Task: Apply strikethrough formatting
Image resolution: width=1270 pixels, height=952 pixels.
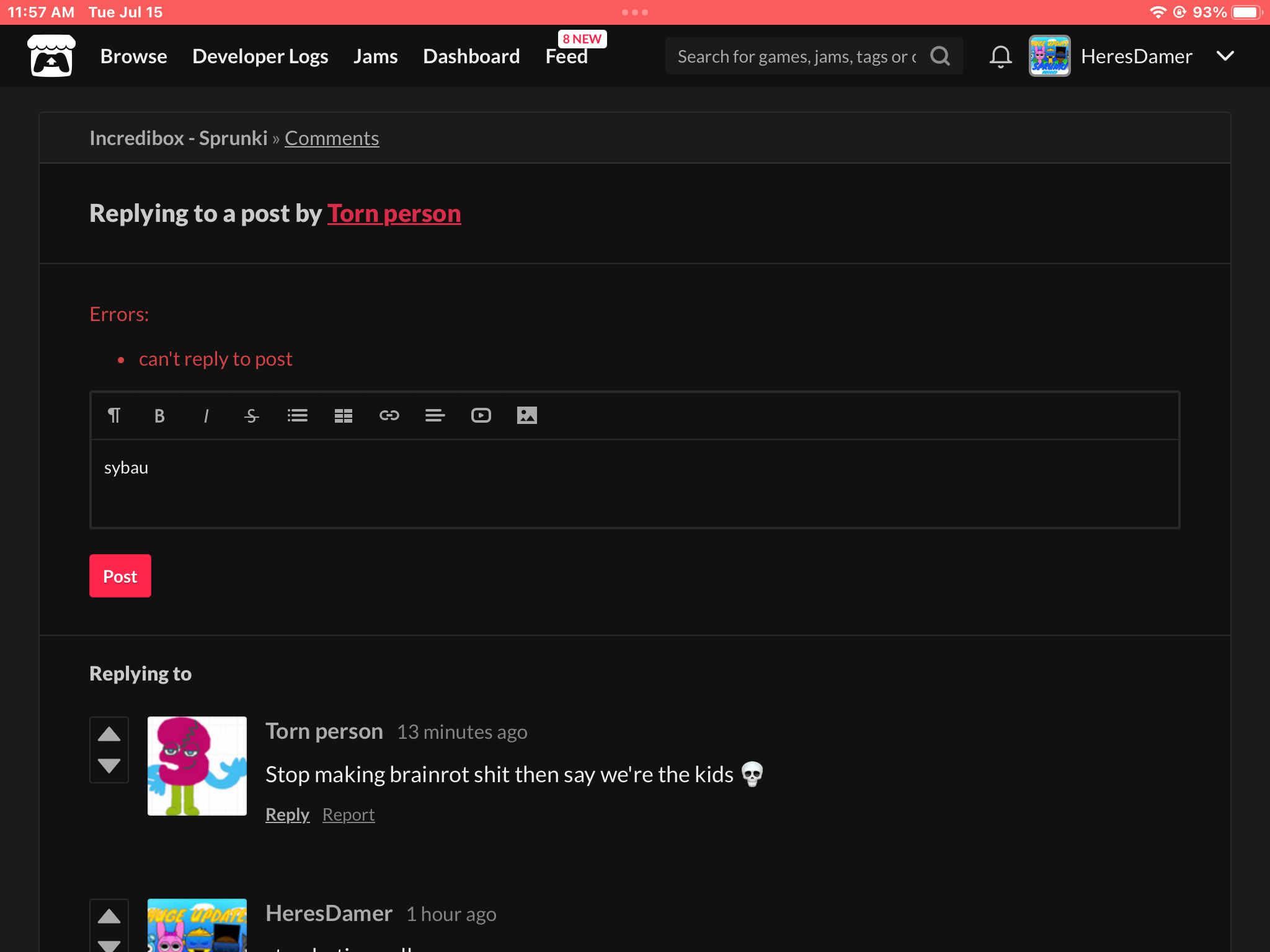Action: point(251,415)
